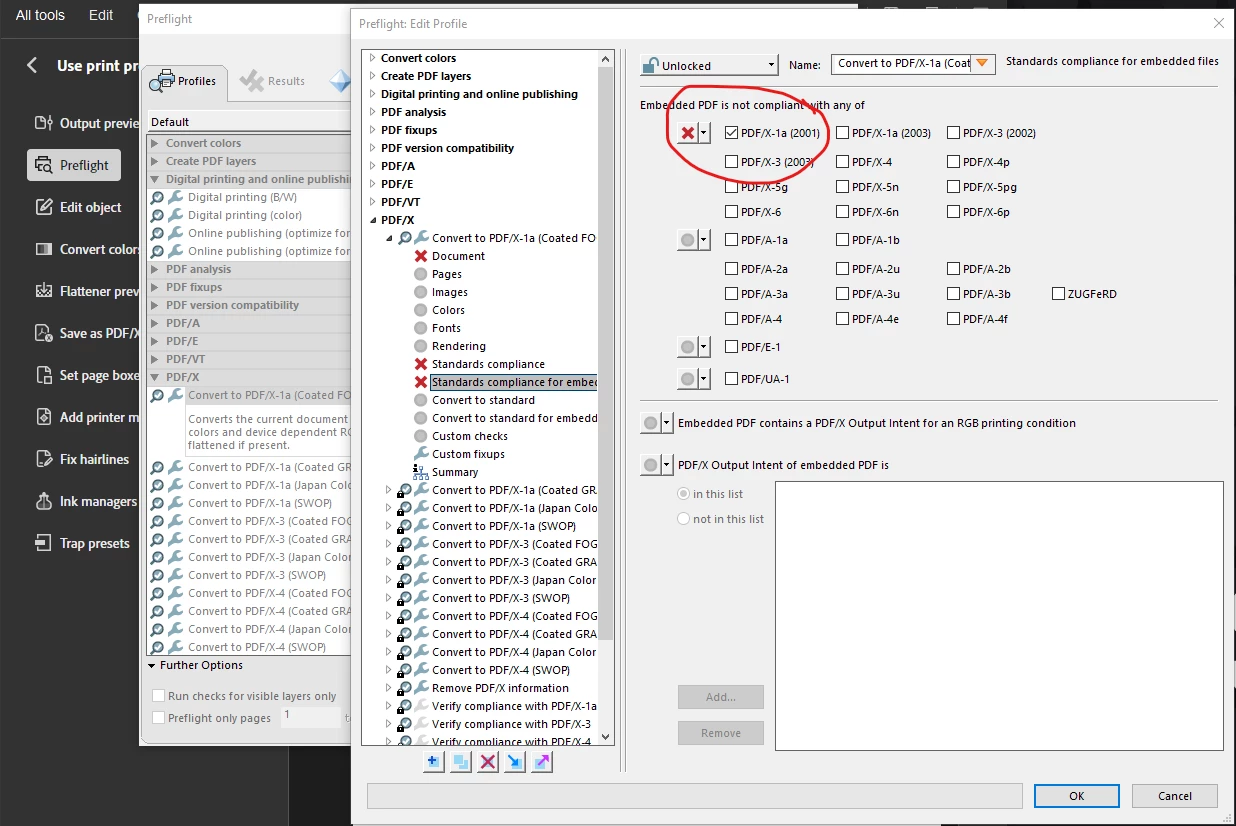The width and height of the screenshot is (1236, 826).
Task: Open the All tools menu
Action: [x=40, y=15]
